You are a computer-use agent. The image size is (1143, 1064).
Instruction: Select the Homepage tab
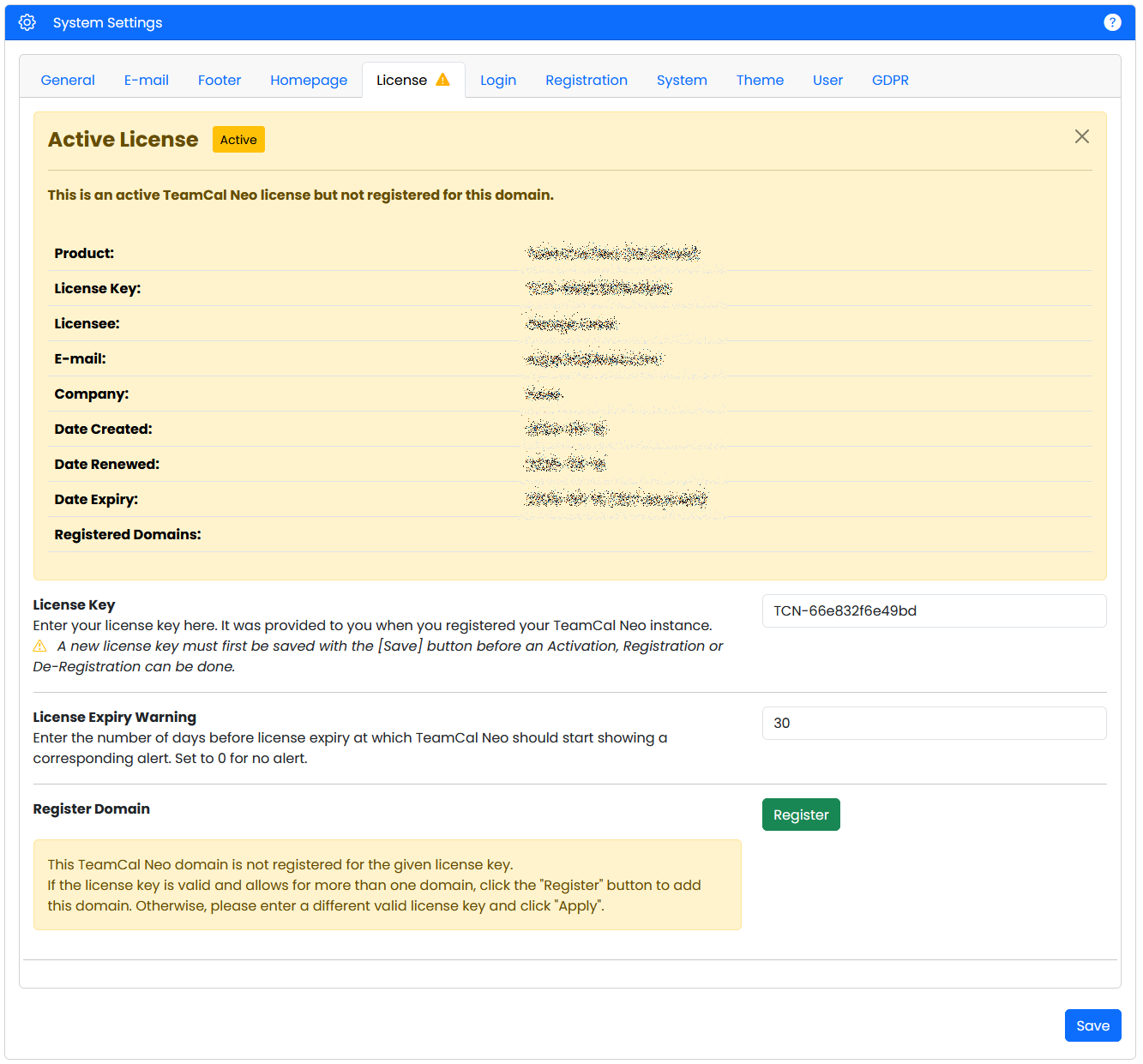(309, 80)
